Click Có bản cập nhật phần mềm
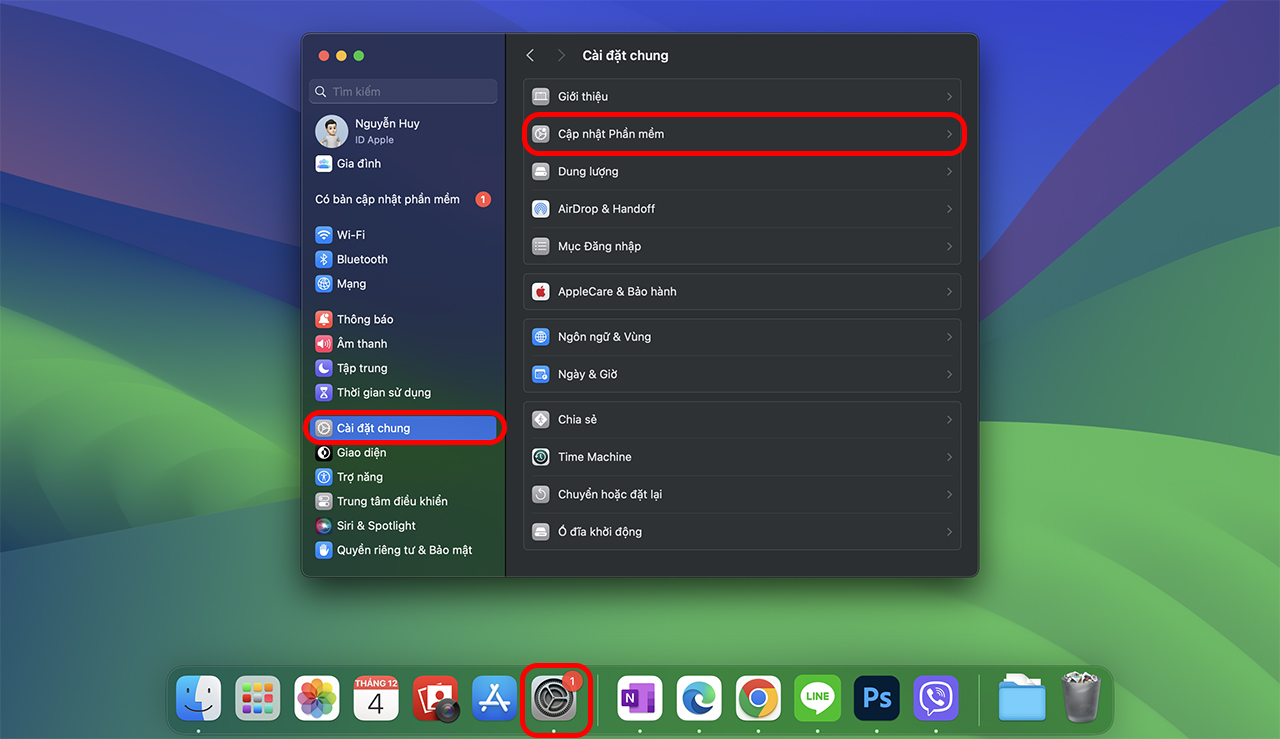The height and width of the screenshot is (739, 1280). 388,199
